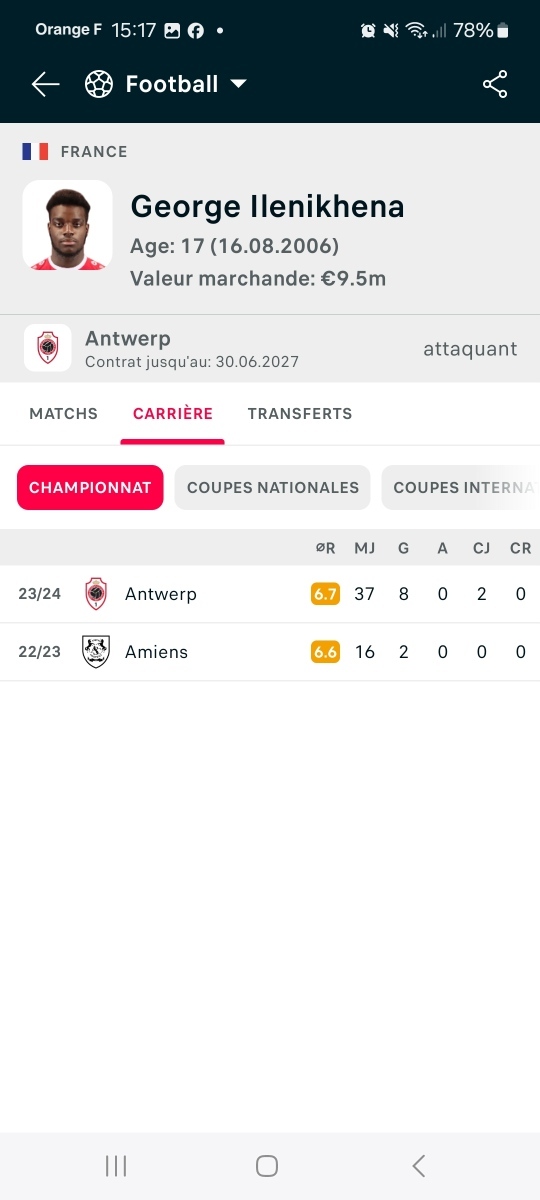The width and height of the screenshot is (540, 1200).
Task: Select the CHAMPIONNAT filter chip
Action: point(90,488)
